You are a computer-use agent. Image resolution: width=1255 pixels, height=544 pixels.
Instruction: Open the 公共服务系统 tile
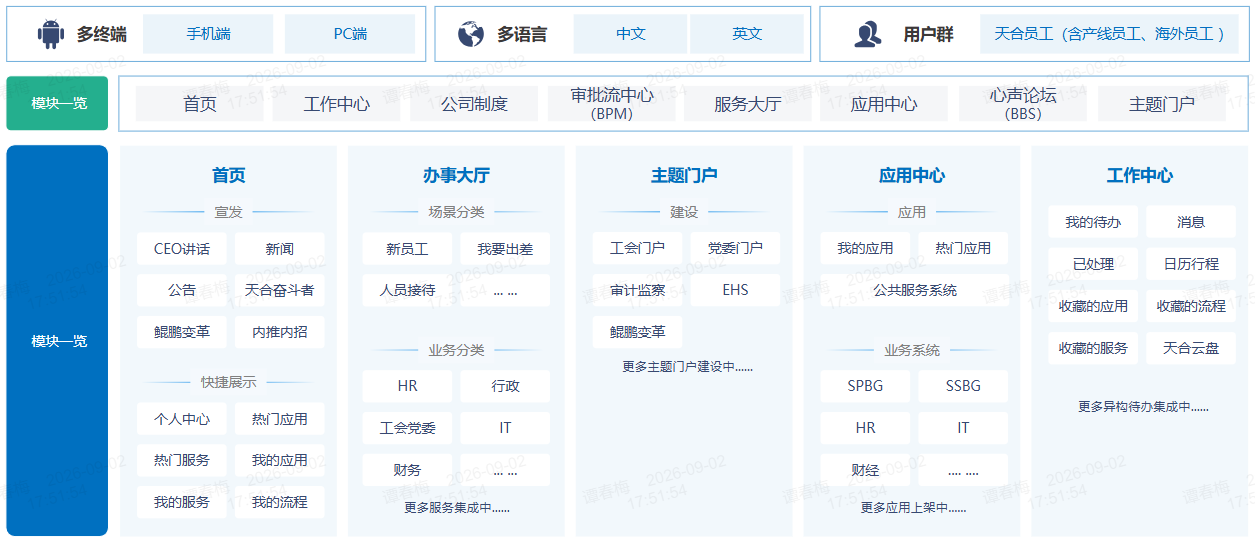(x=914, y=290)
